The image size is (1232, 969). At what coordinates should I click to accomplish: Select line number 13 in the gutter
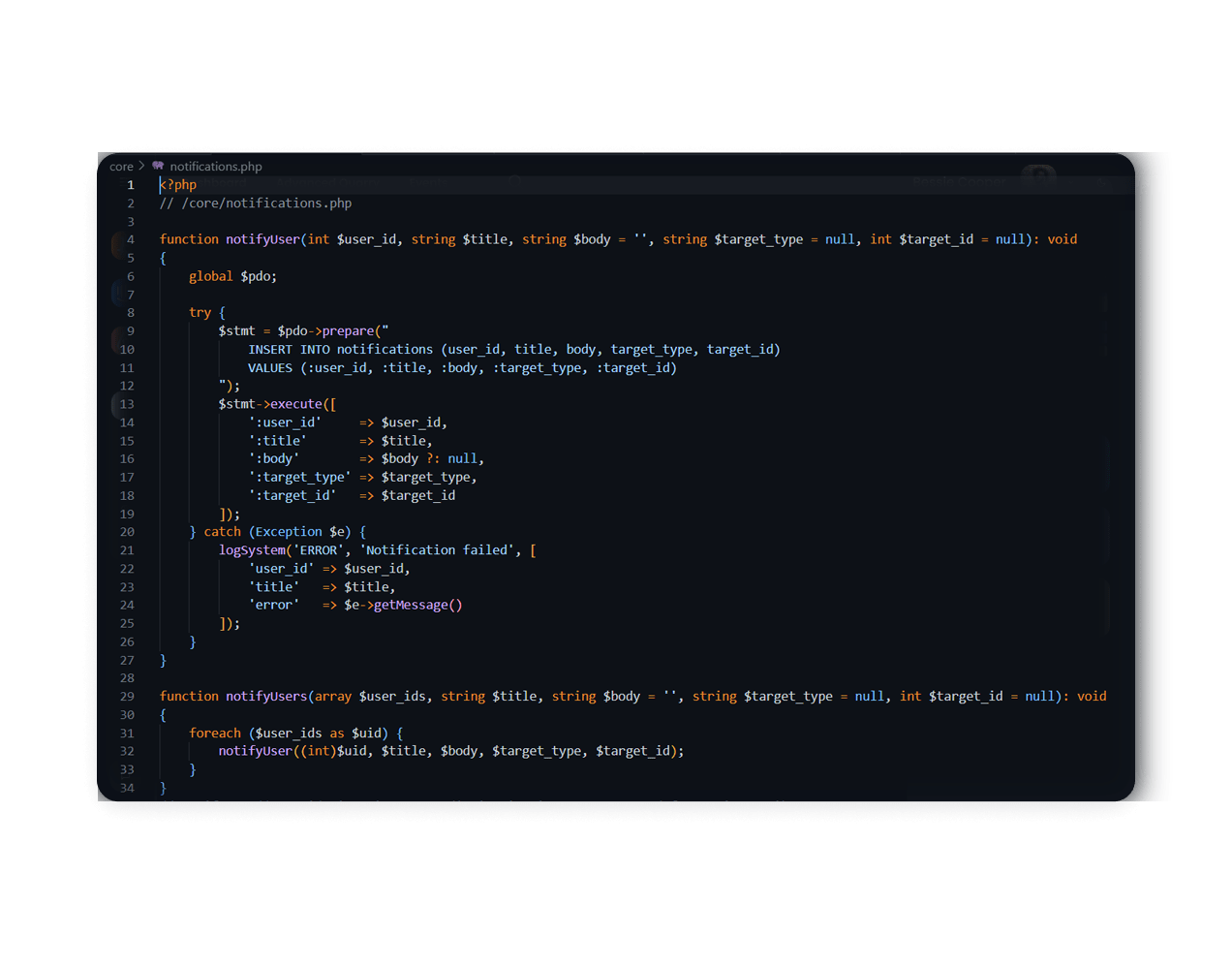pos(127,404)
